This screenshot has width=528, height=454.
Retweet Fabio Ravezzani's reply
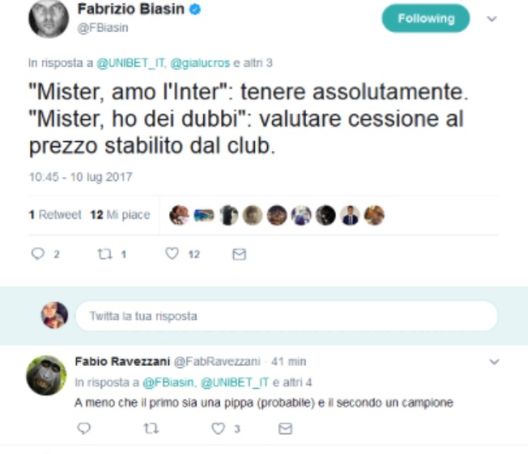[x=151, y=428]
